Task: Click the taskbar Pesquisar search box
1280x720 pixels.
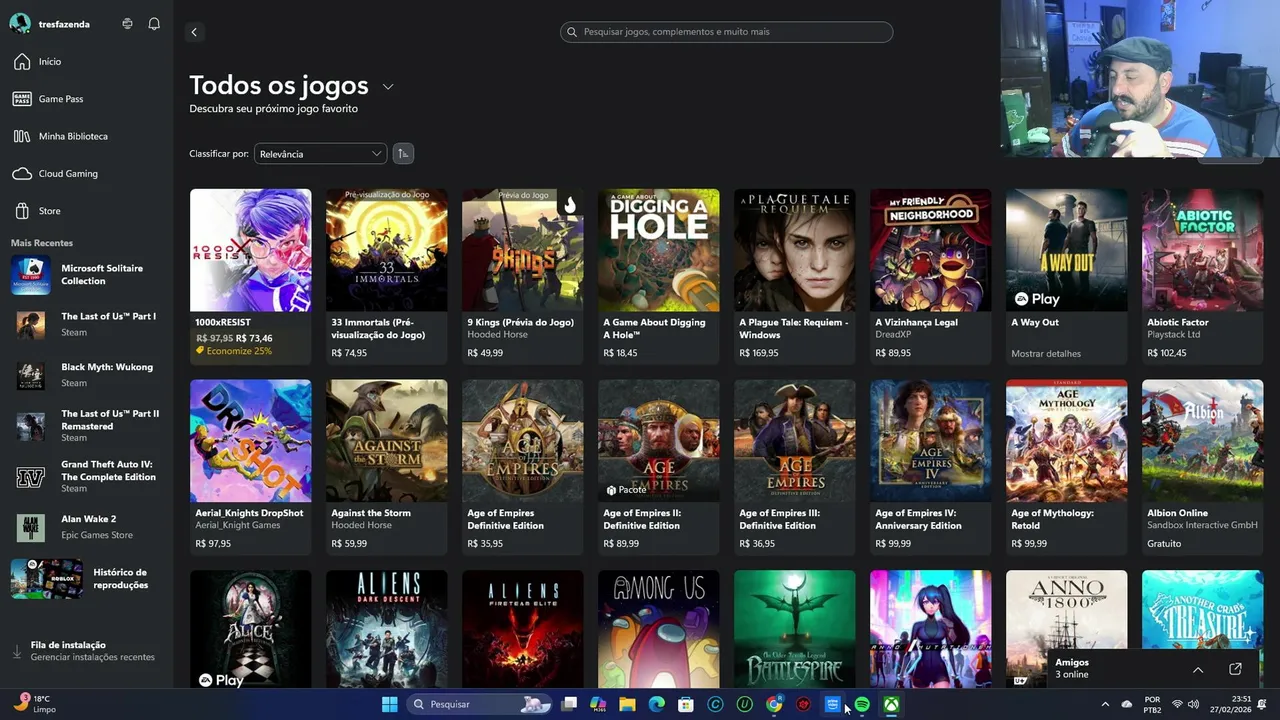Action: 480,704
